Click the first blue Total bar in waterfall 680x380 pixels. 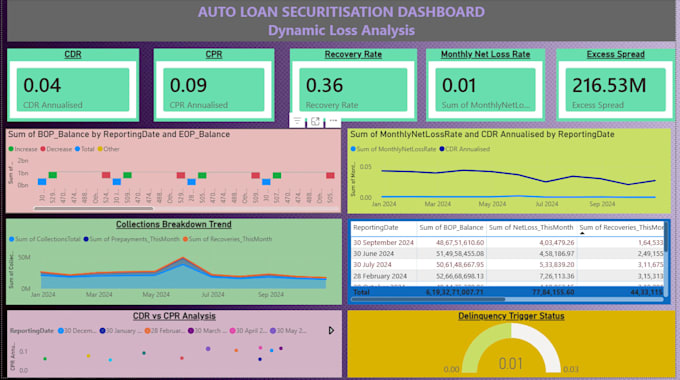[42, 182]
